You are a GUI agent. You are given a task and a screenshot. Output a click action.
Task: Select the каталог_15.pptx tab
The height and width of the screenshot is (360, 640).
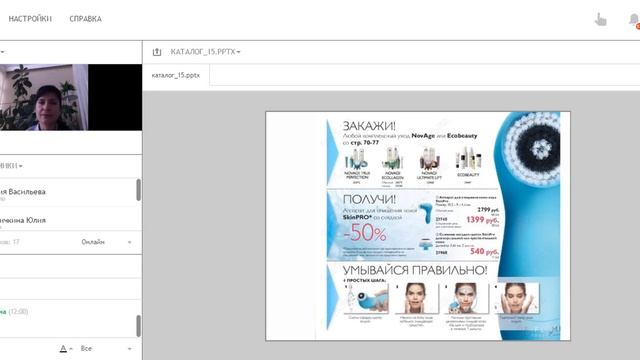tap(176, 76)
